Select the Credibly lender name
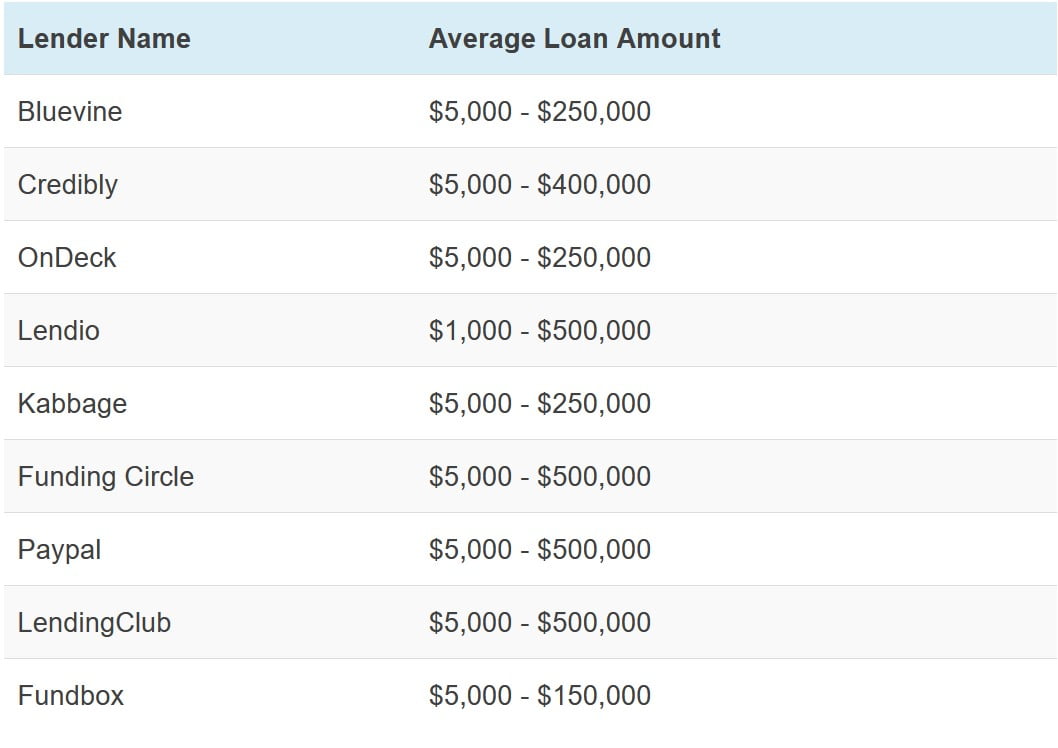Image resolution: width=1058 pixels, height=748 pixels. click(68, 185)
